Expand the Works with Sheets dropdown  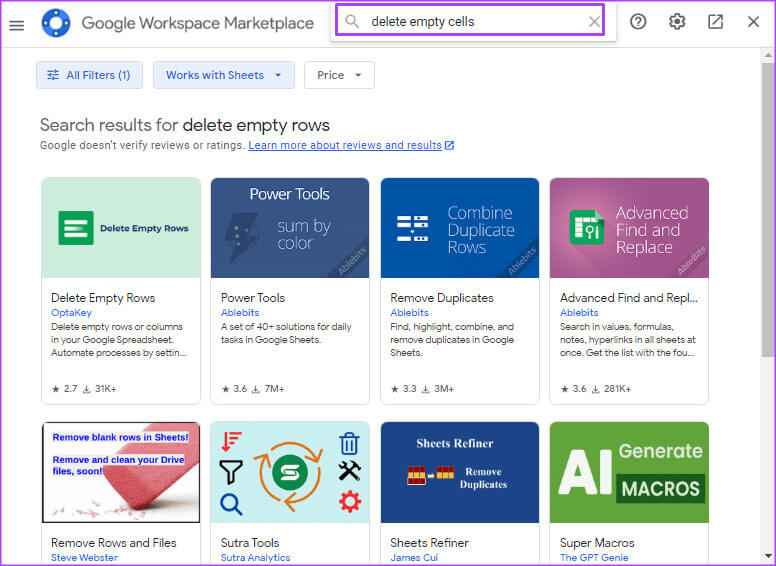click(224, 75)
